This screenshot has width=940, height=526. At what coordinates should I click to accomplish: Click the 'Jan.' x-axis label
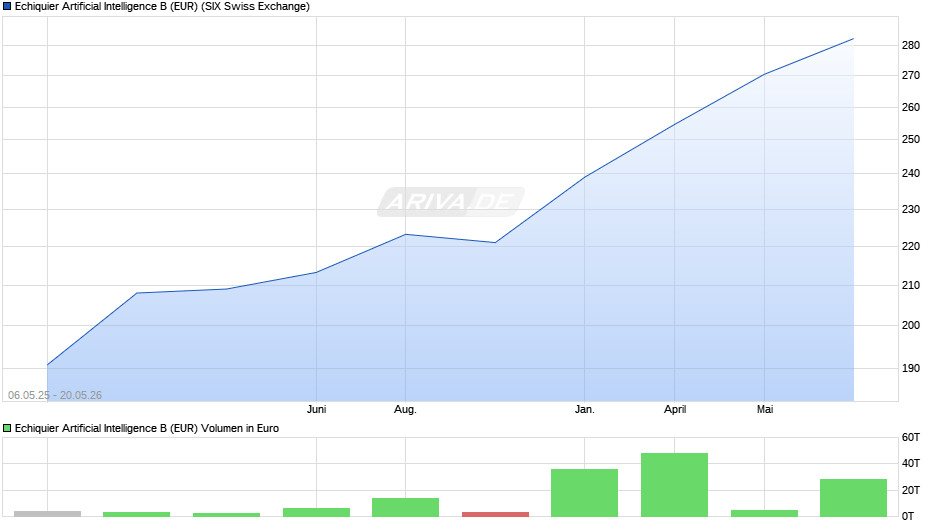(585, 409)
